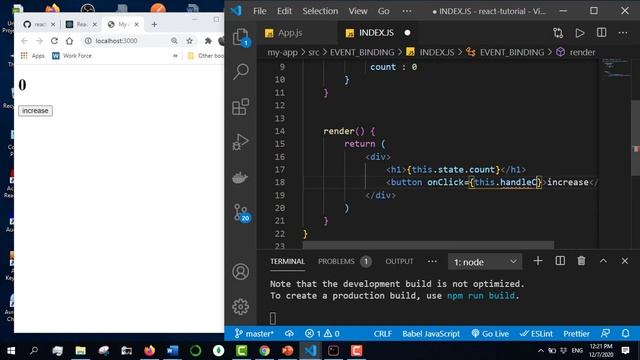This screenshot has width=640, height=360.
Task: Open the feedback icon in status bar
Action: [x=606, y=333]
